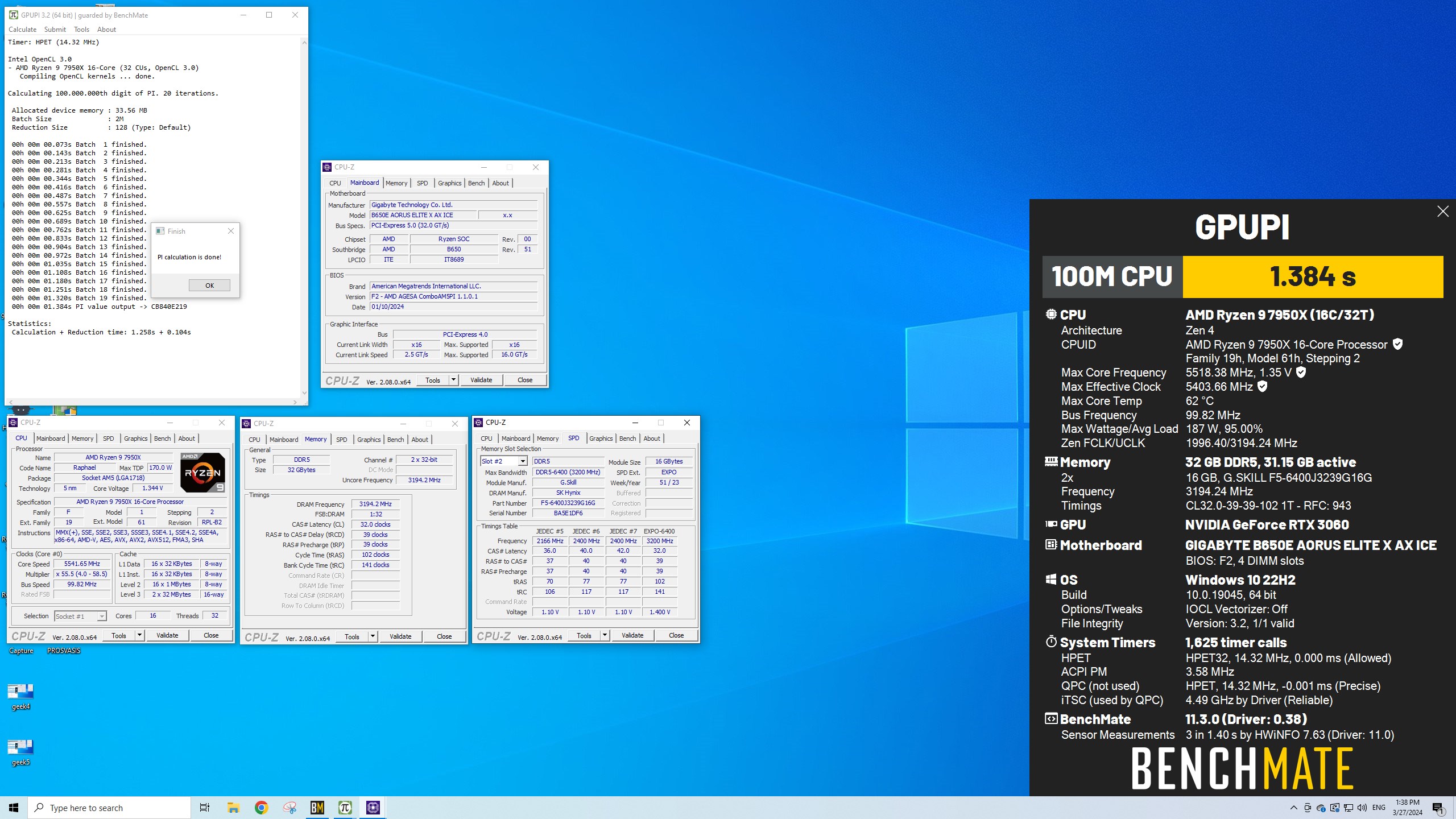Click Validate in CPU-Z Mainboard window

click(481, 380)
